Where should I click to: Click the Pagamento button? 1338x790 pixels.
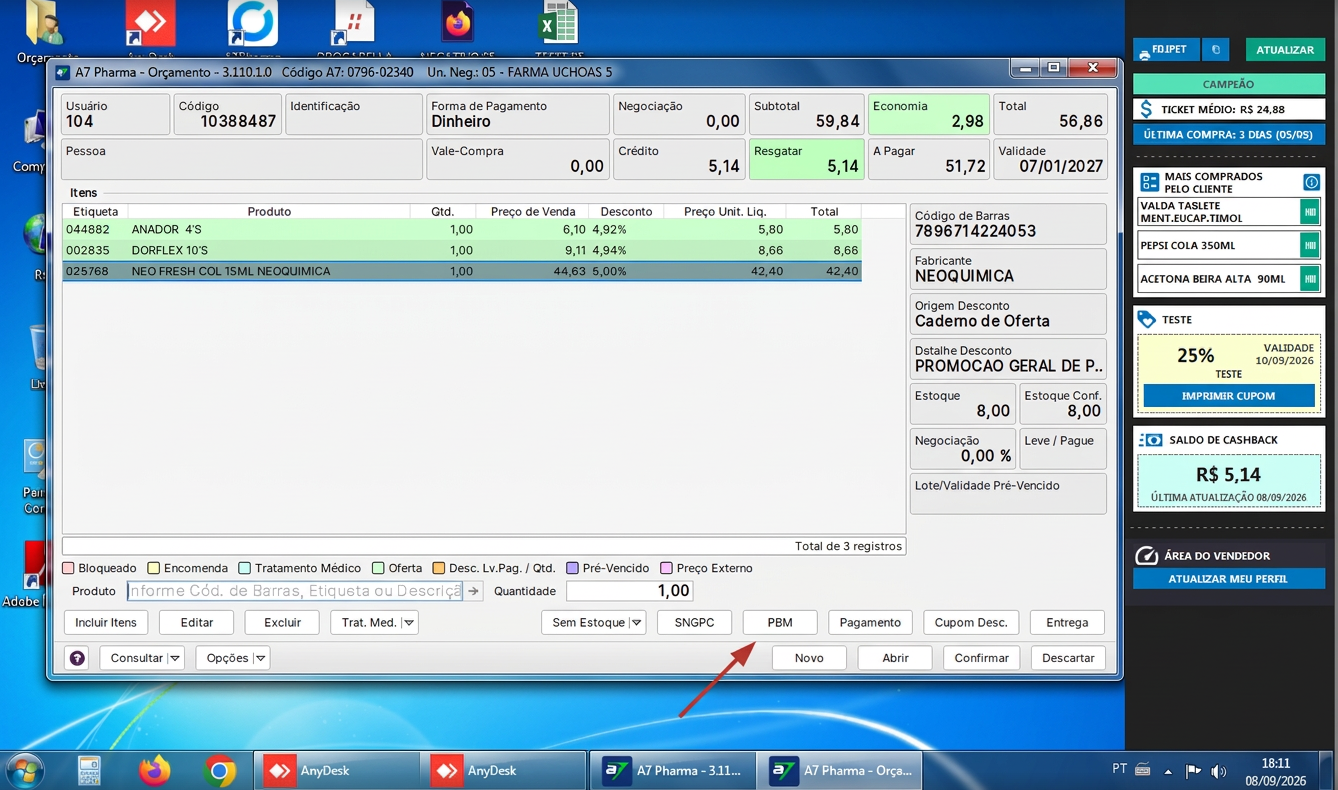pos(870,622)
